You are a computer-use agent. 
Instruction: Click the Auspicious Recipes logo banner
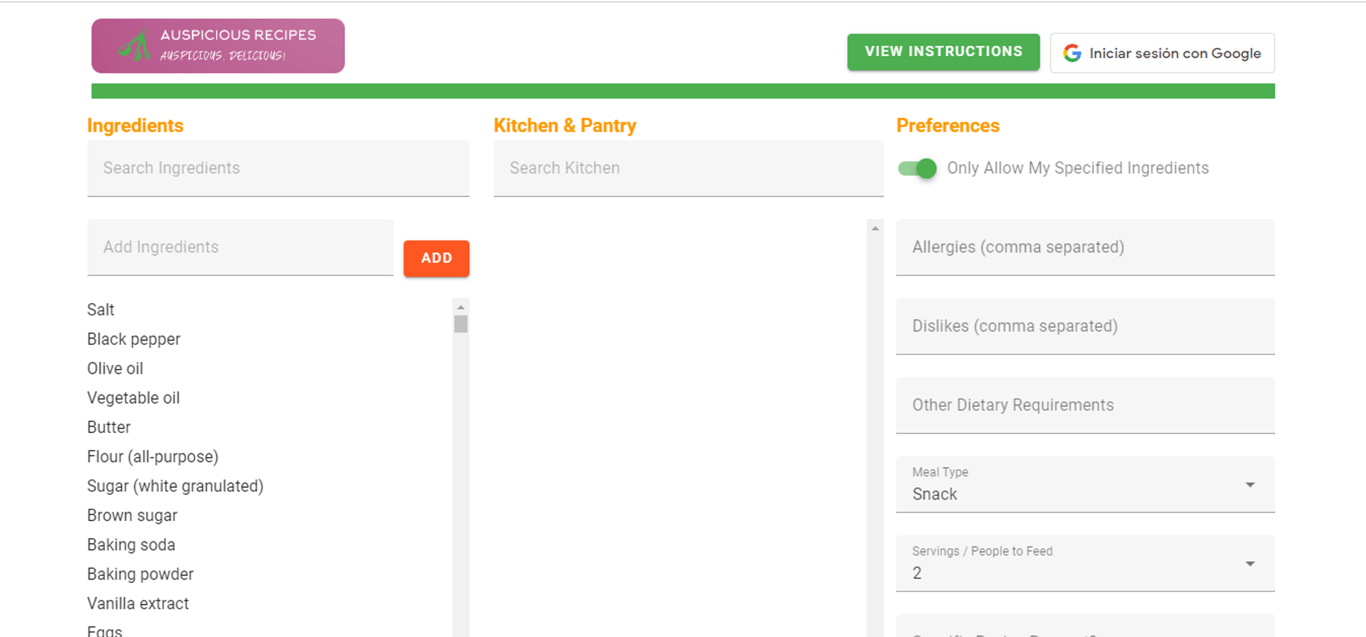tap(218, 46)
